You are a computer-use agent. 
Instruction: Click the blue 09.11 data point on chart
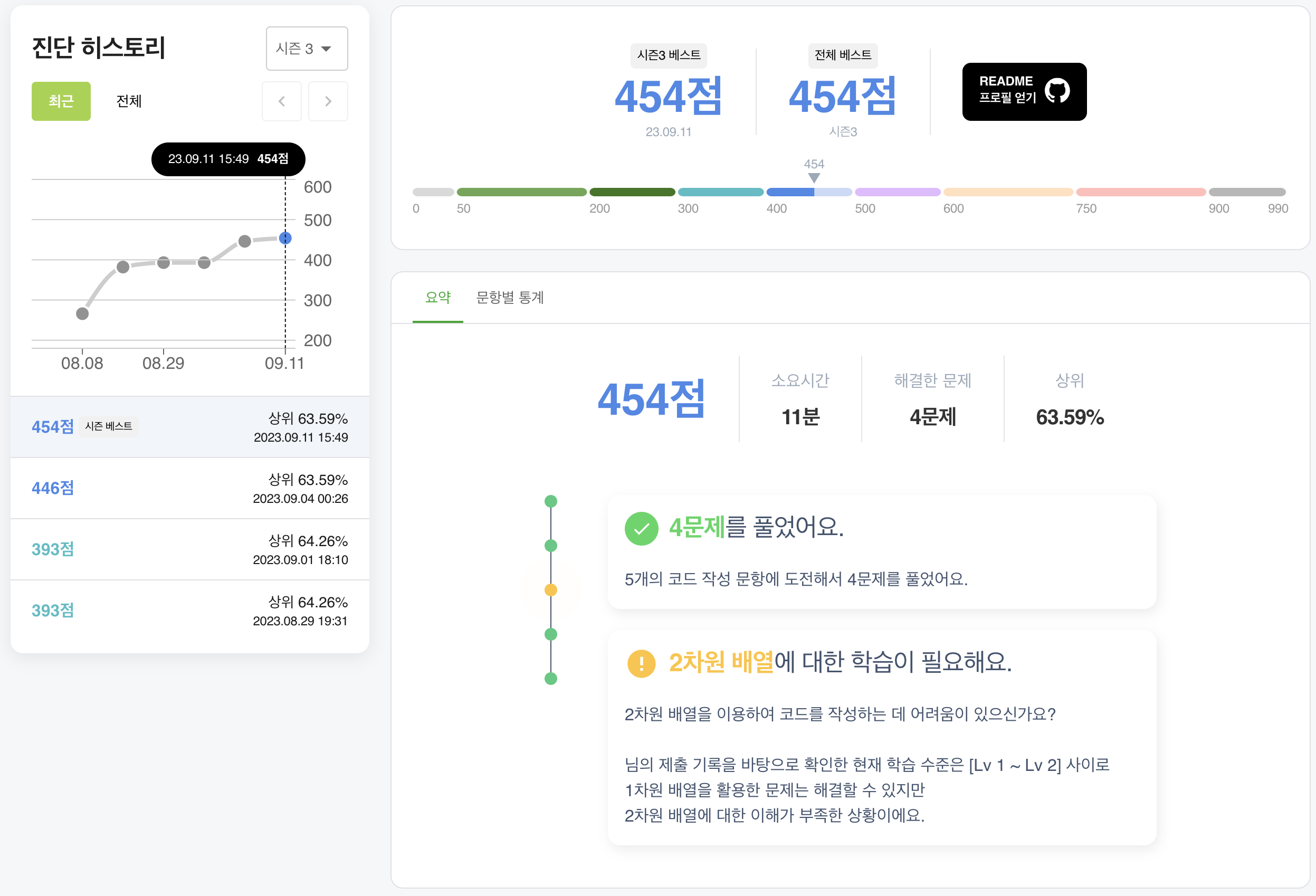(x=285, y=239)
